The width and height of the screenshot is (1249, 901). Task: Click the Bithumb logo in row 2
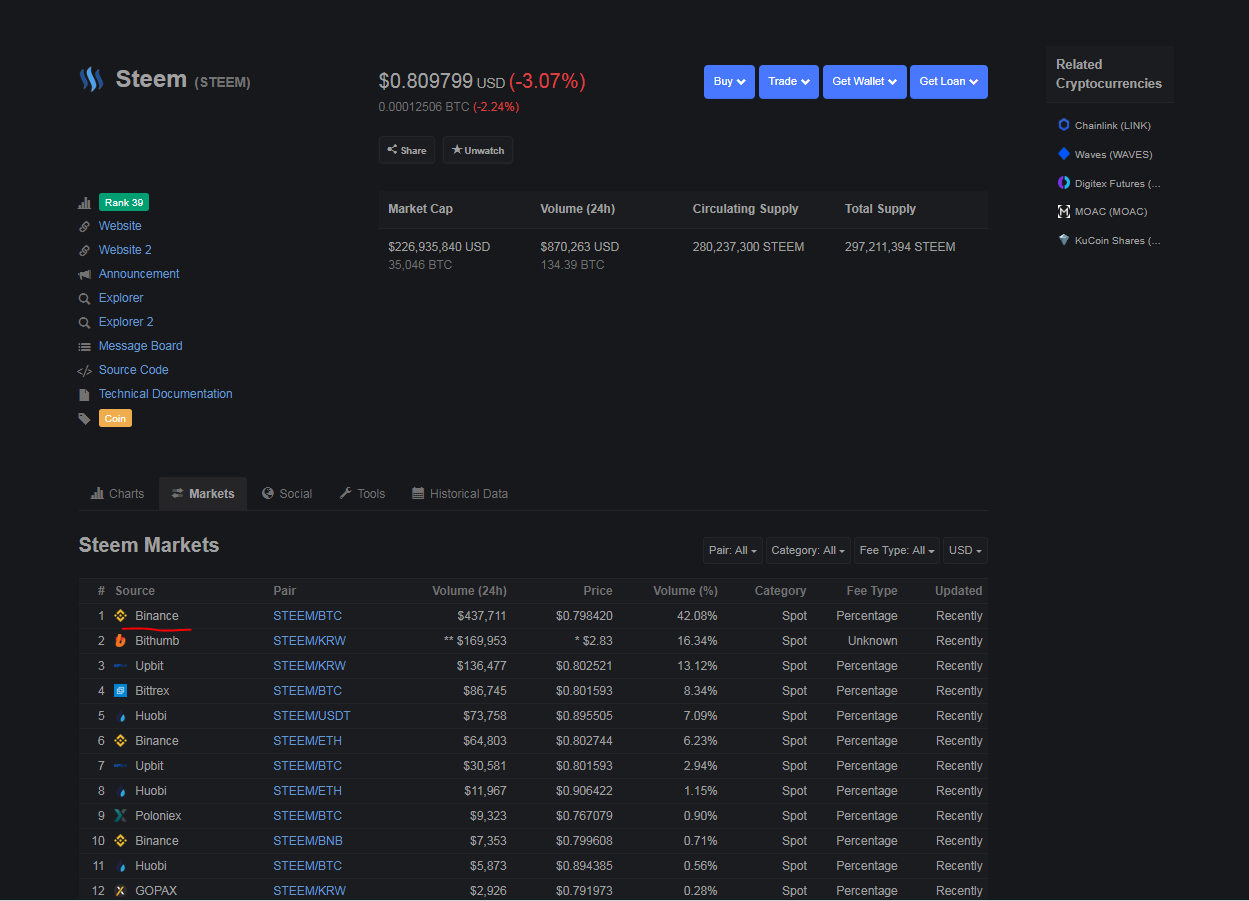coord(120,641)
